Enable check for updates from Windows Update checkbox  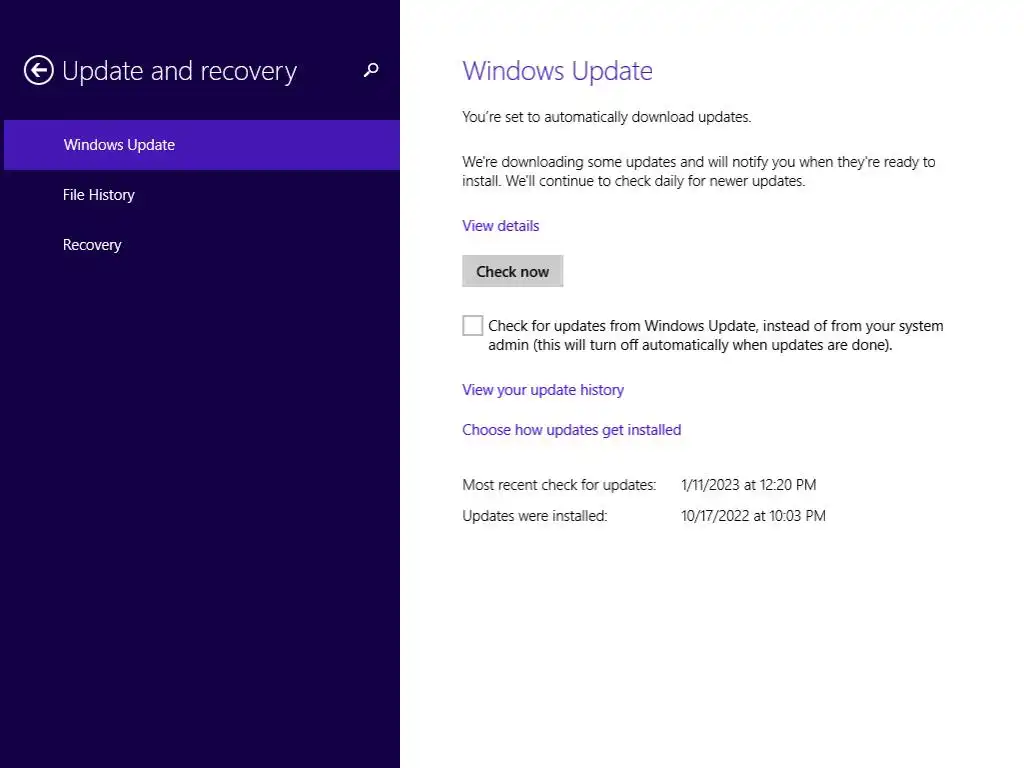coord(472,325)
